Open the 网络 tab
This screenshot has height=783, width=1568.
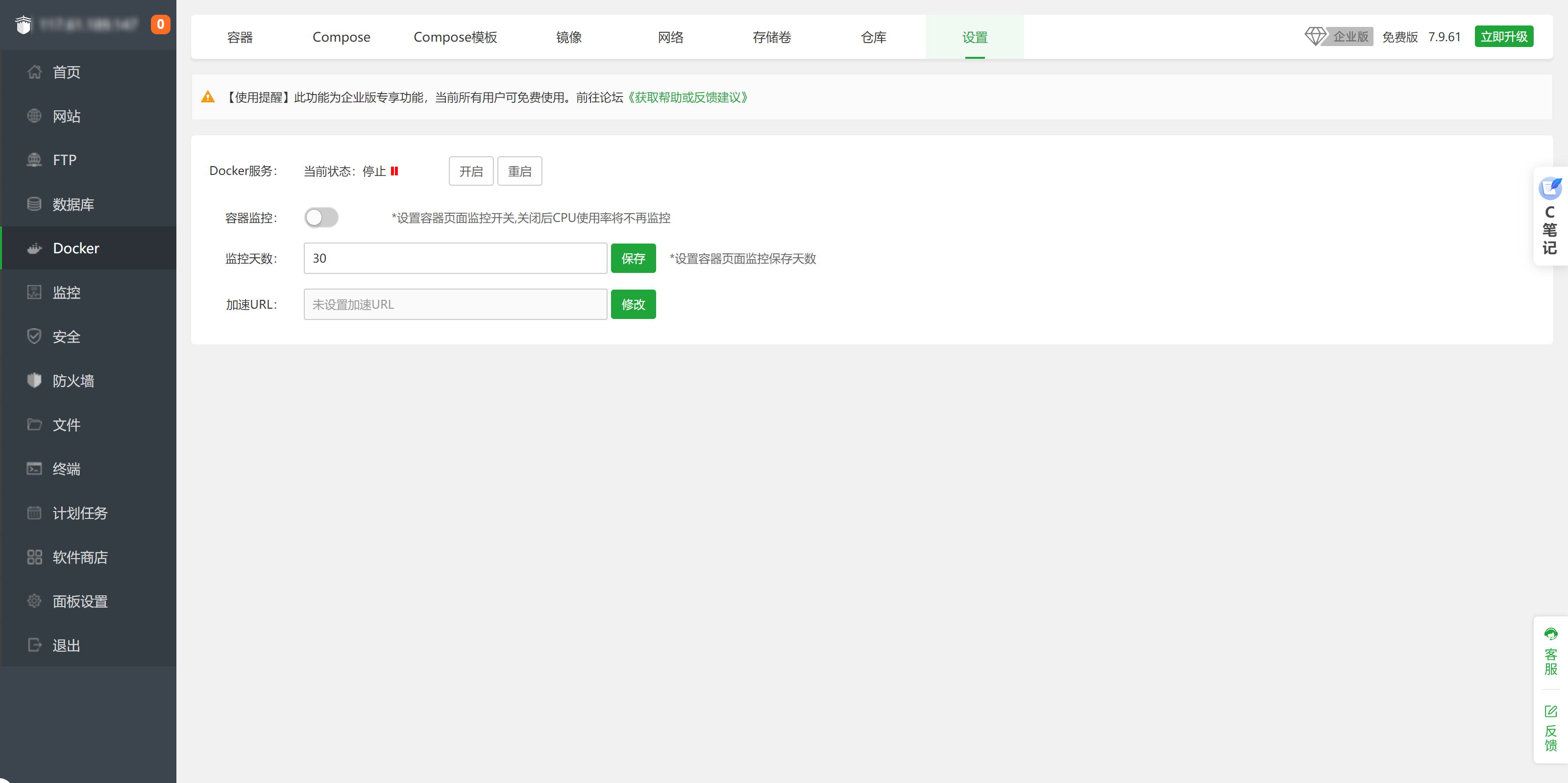coord(671,37)
